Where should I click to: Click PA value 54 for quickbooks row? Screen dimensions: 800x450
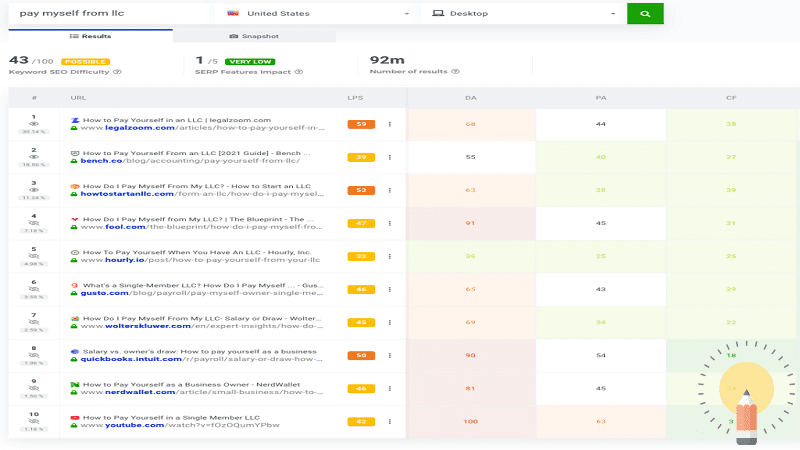(x=601, y=356)
